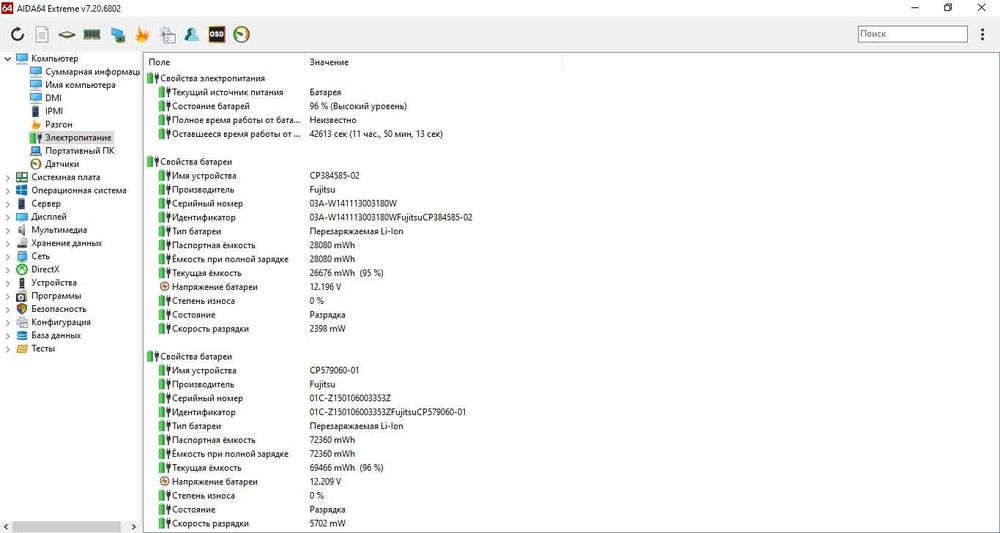Click the Тесты tree icon
This screenshot has height=533, width=1000.
coord(22,349)
